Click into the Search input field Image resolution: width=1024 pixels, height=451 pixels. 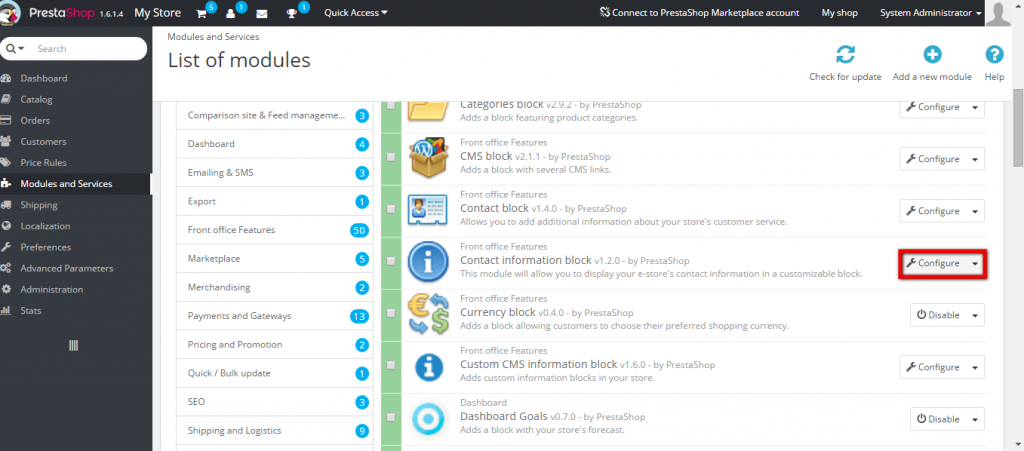[x=88, y=49]
